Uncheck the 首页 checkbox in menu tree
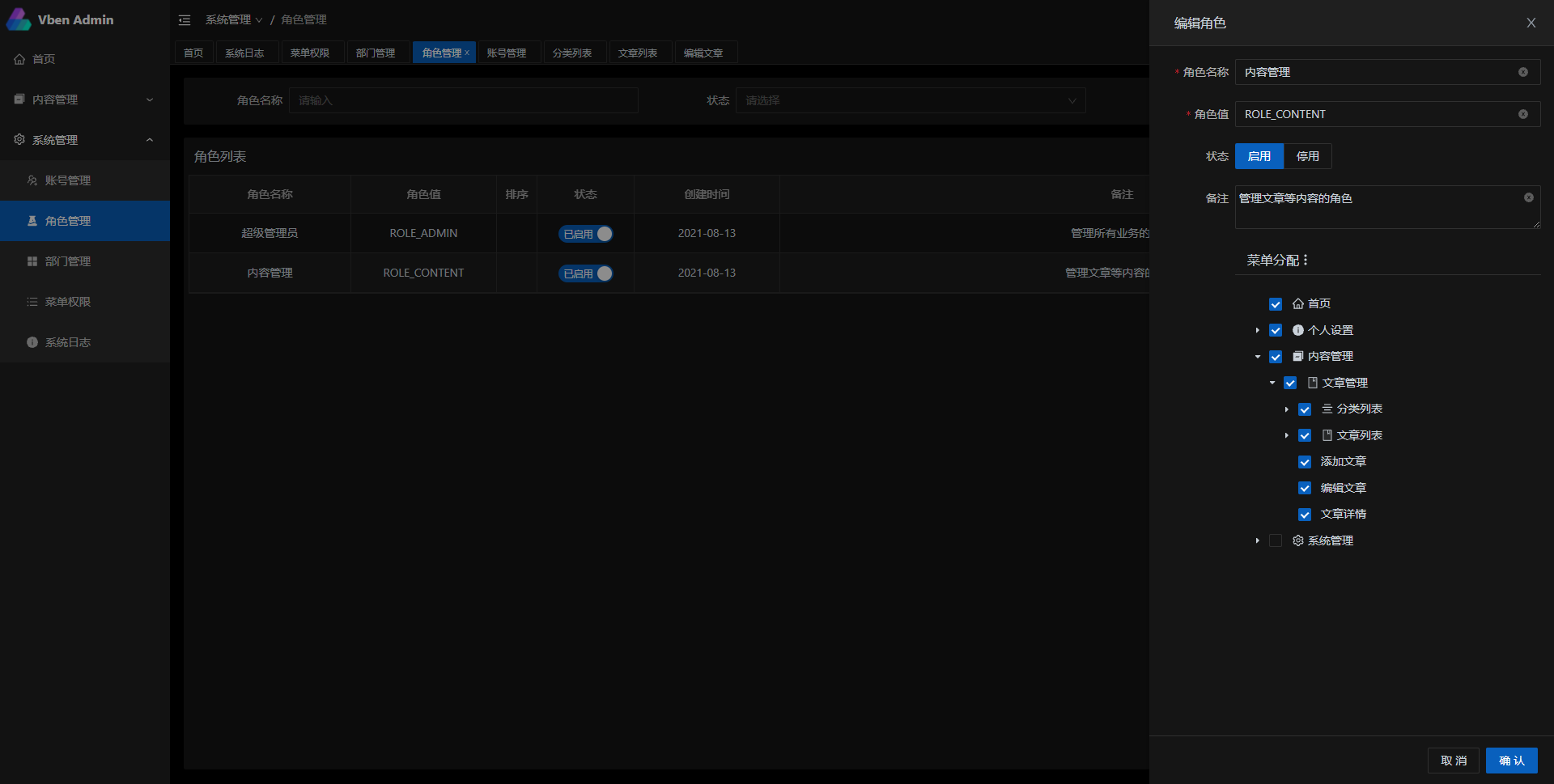 pyautogui.click(x=1276, y=304)
